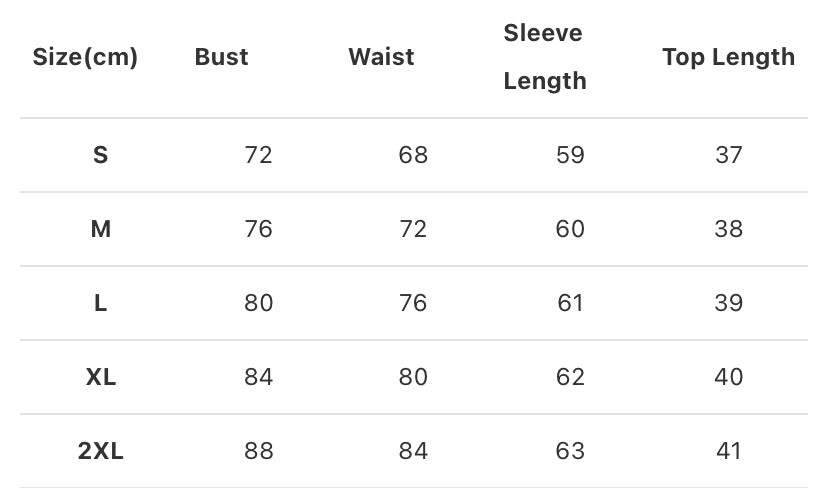
Task: Select the 2XL size row label
Action: [100, 451]
